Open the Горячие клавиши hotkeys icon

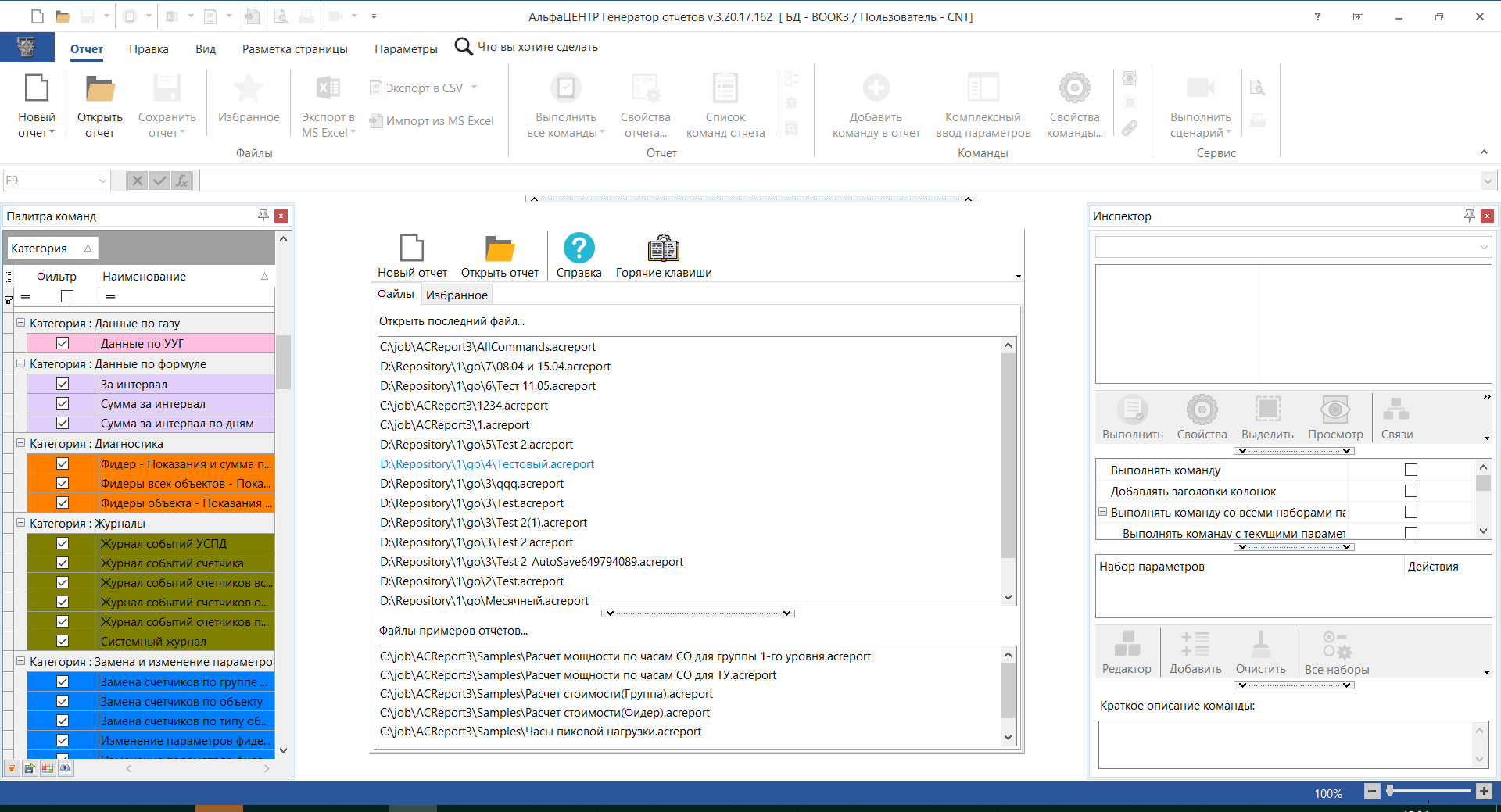coord(663,249)
